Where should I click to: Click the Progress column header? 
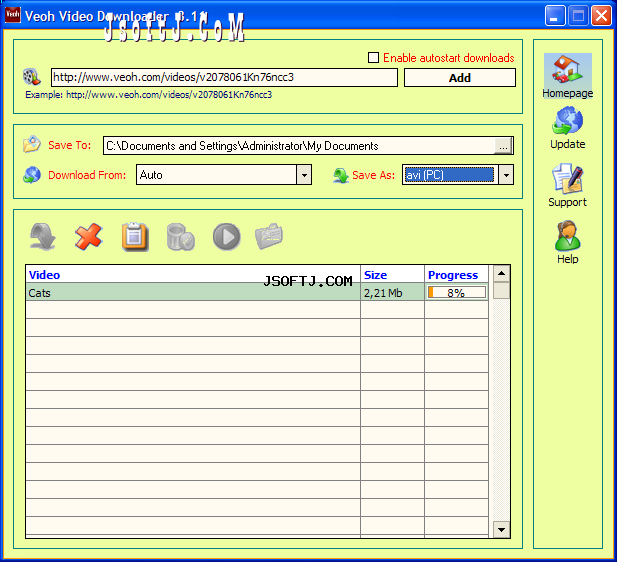[456, 274]
